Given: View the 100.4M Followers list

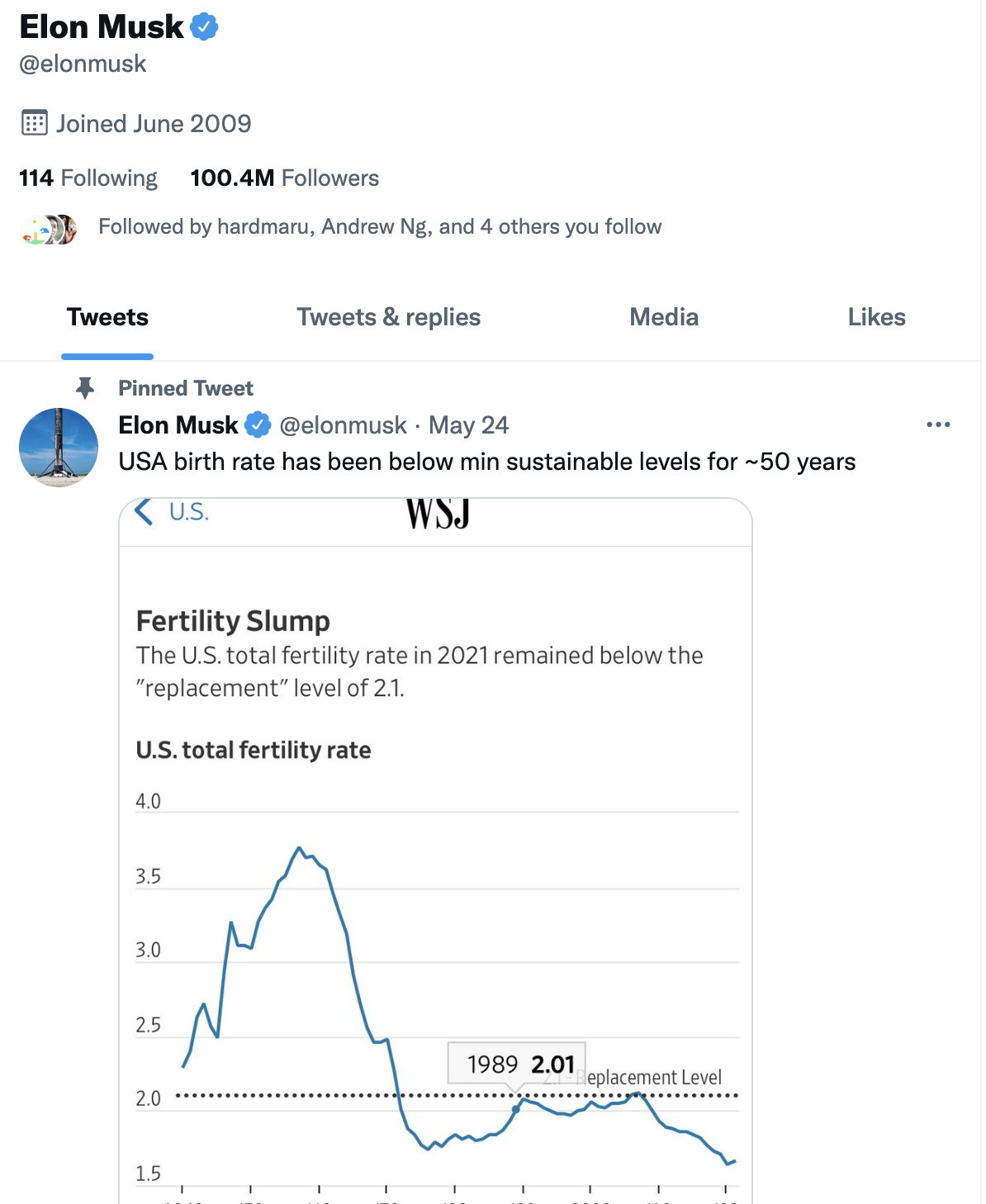Looking at the screenshot, I should point(284,178).
